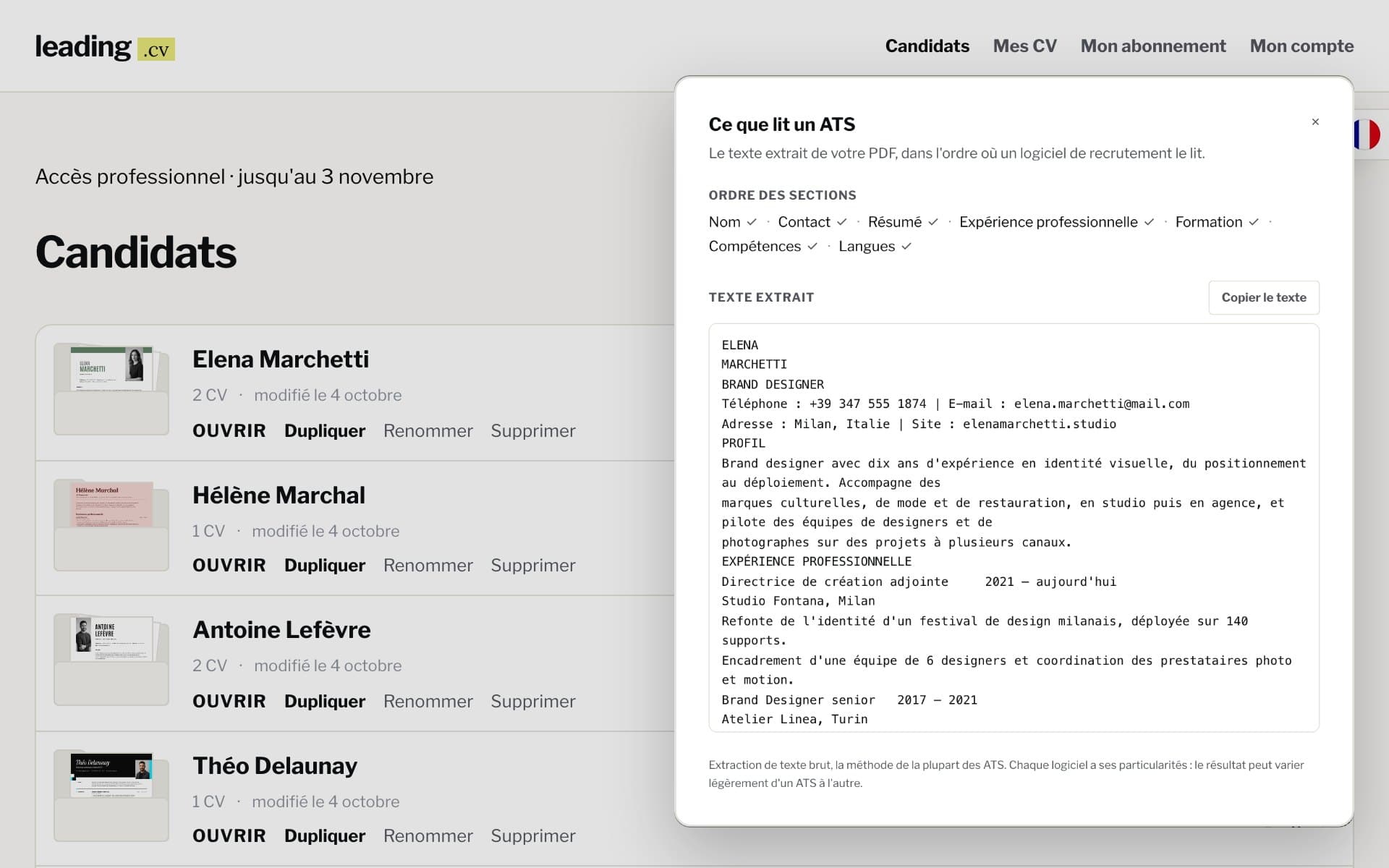The width and height of the screenshot is (1389, 868).
Task: Click the leading.cv logo
Action: tap(105, 47)
